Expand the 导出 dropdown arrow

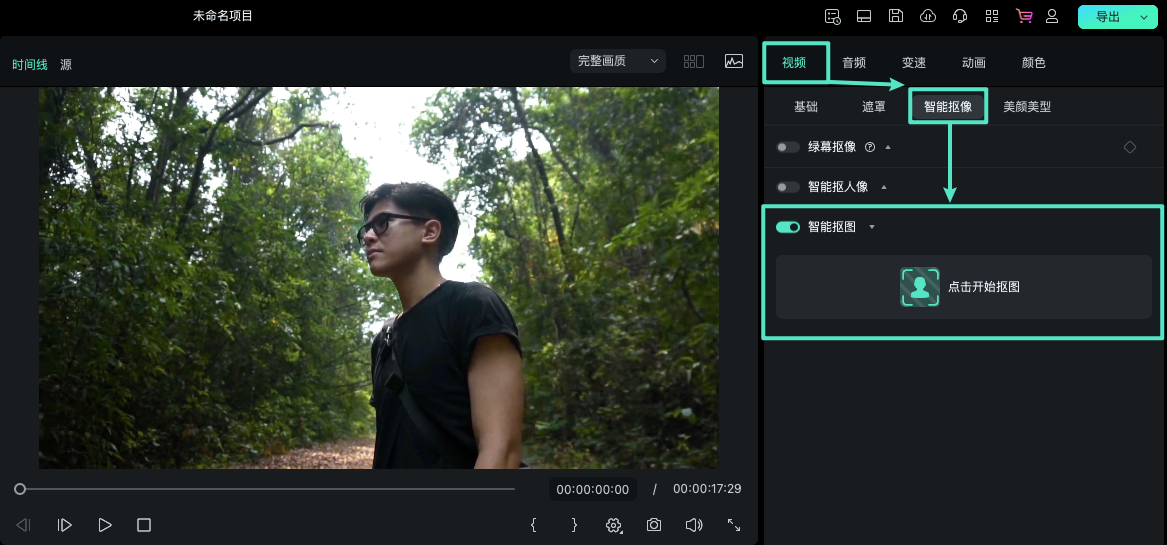click(1145, 17)
